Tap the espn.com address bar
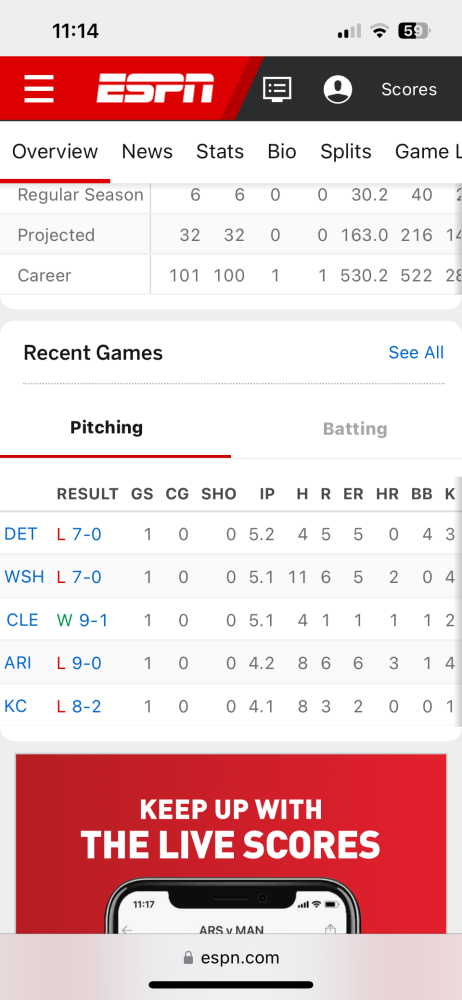The width and height of the screenshot is (462, 1000). (x=231, y=957)
